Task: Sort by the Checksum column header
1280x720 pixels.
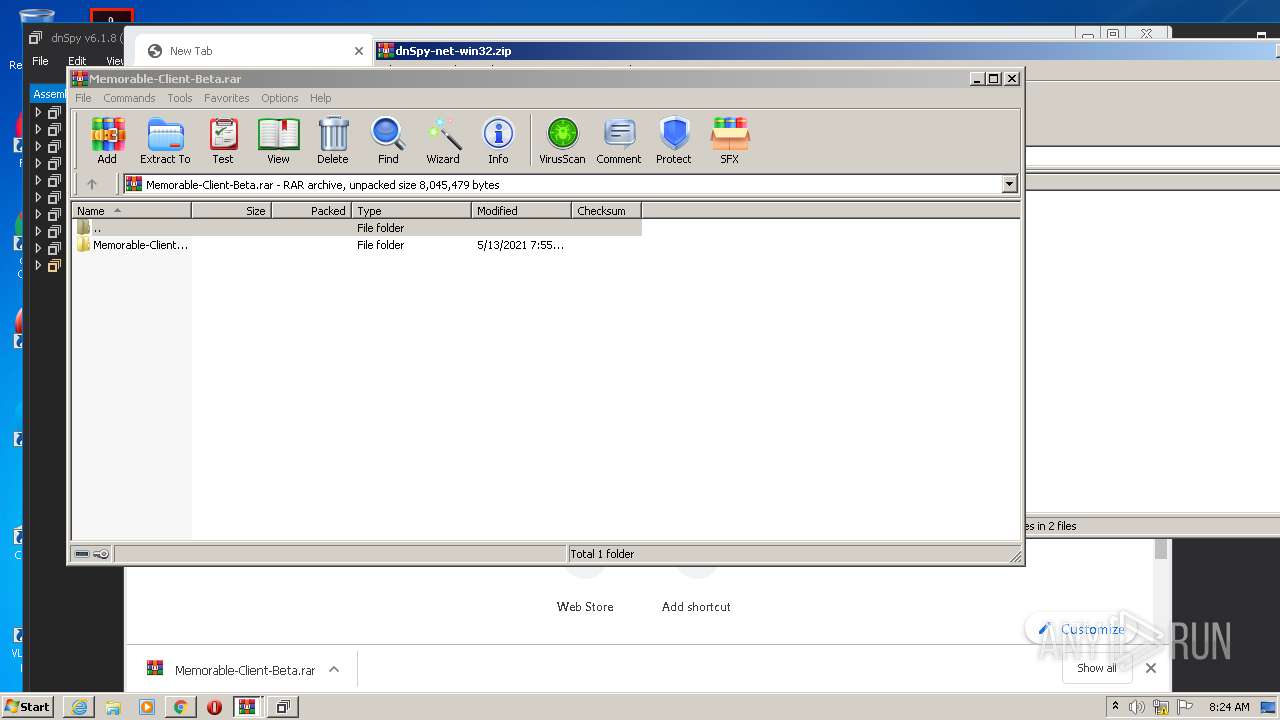Action: tap(606, 211)
